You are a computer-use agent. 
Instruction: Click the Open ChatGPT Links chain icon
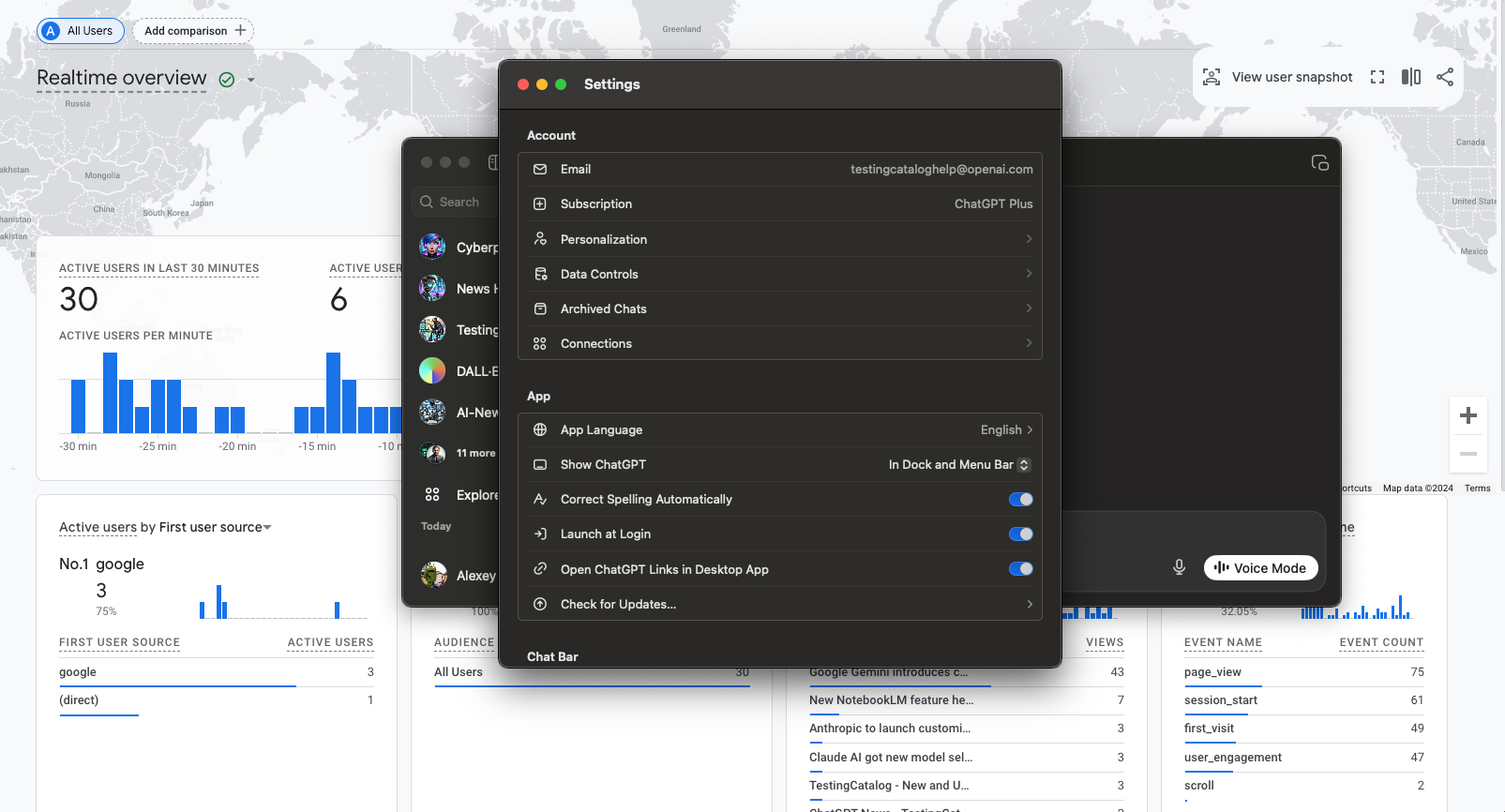tap(540, 569)
